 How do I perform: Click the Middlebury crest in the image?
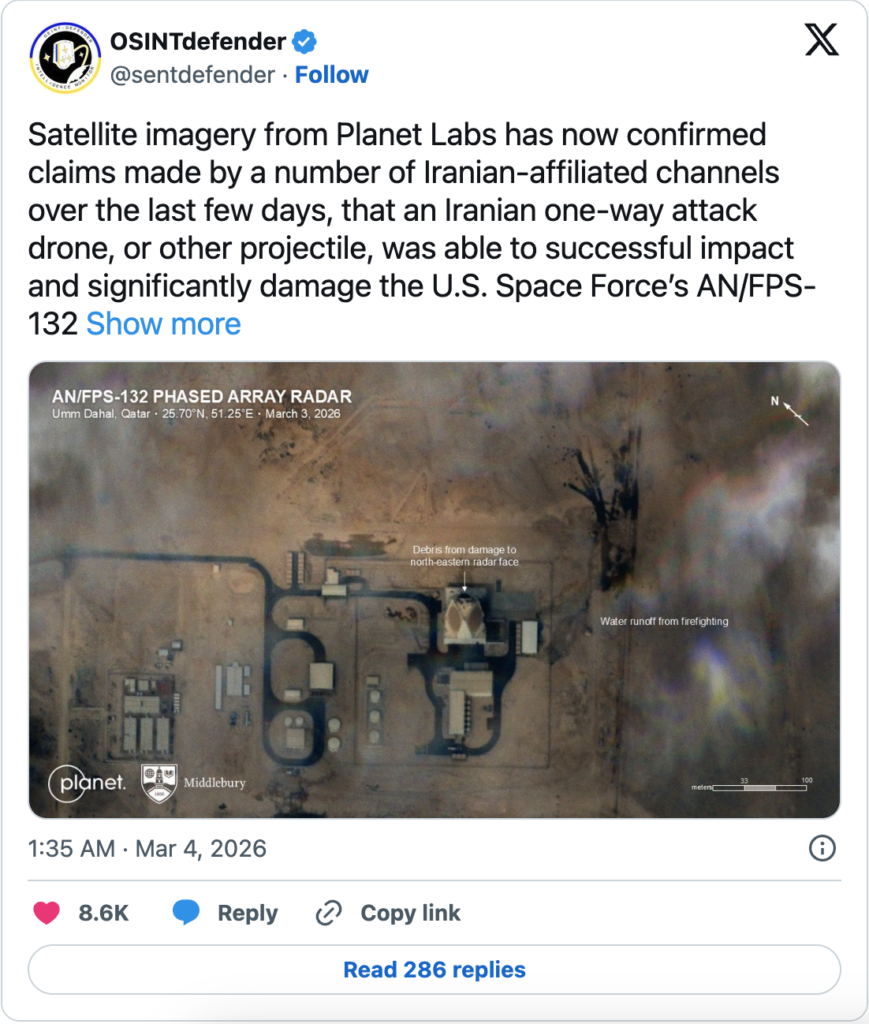tap(161, 783)
